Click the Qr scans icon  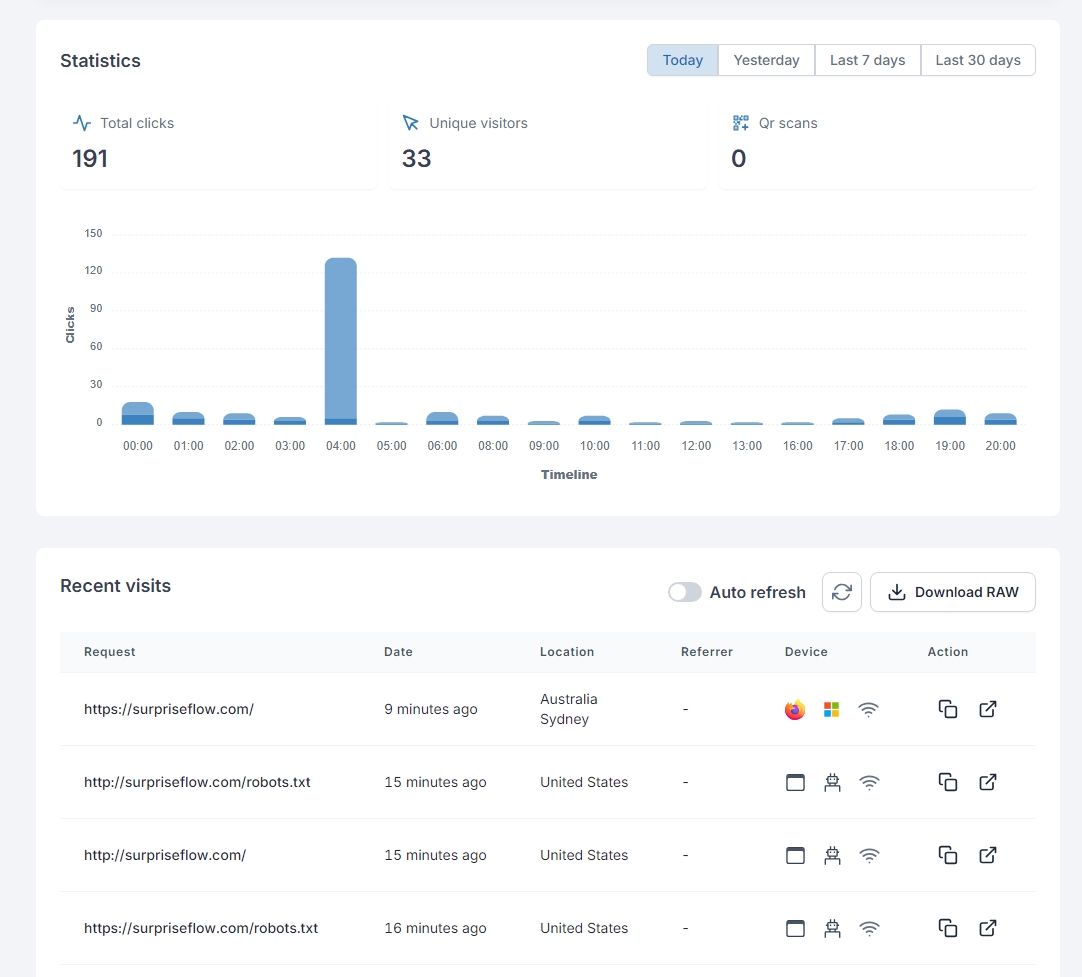pos(740,123)
